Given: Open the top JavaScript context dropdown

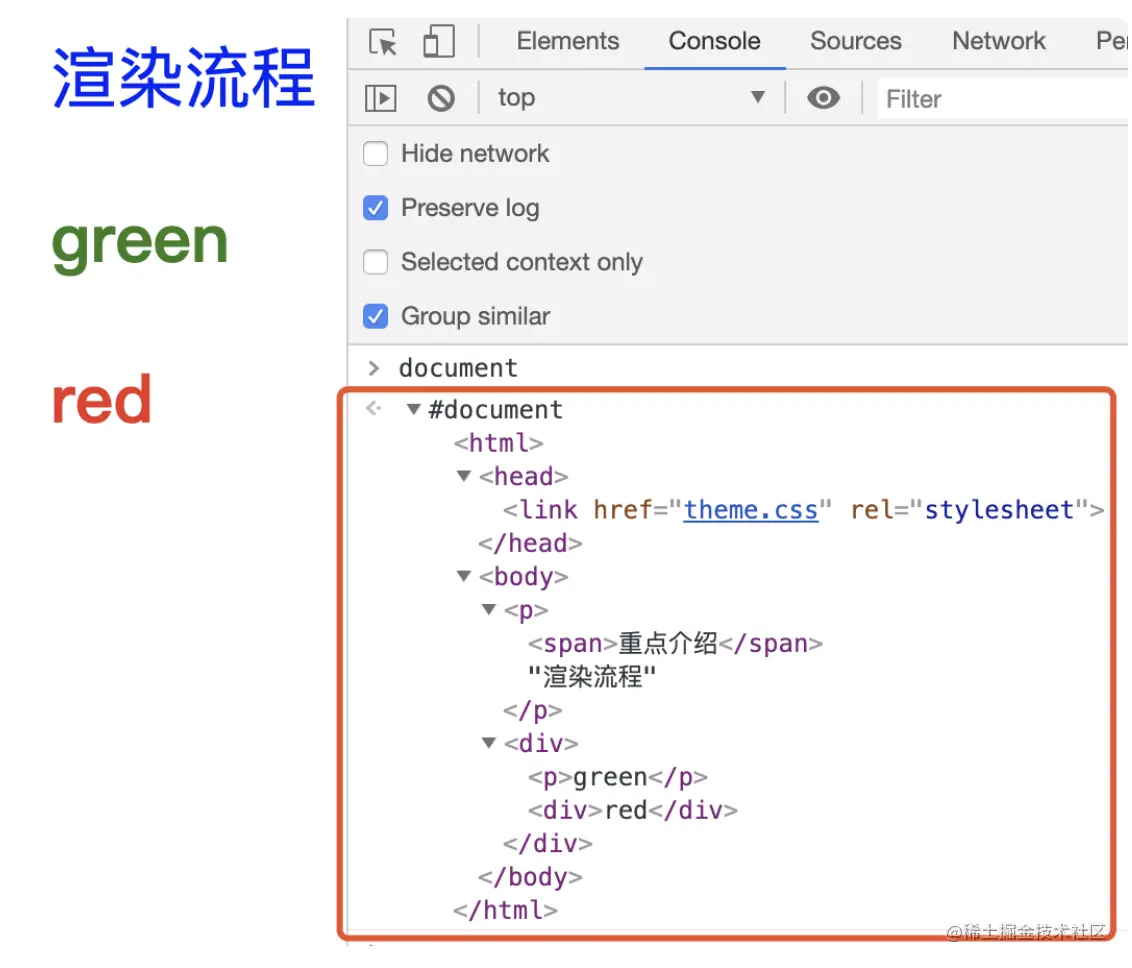Looking at the screenshot, I should click(631, 97).
